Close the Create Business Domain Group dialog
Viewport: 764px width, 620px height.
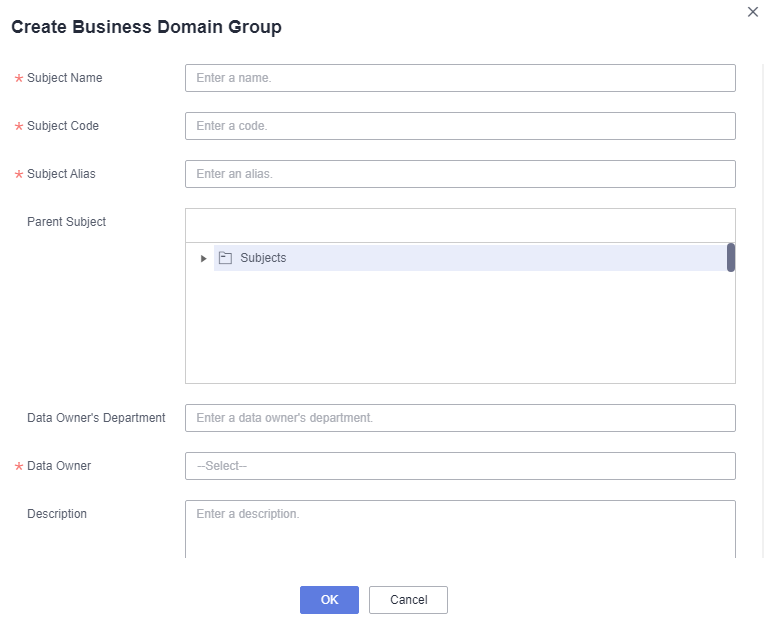click(x=752, y=12)
